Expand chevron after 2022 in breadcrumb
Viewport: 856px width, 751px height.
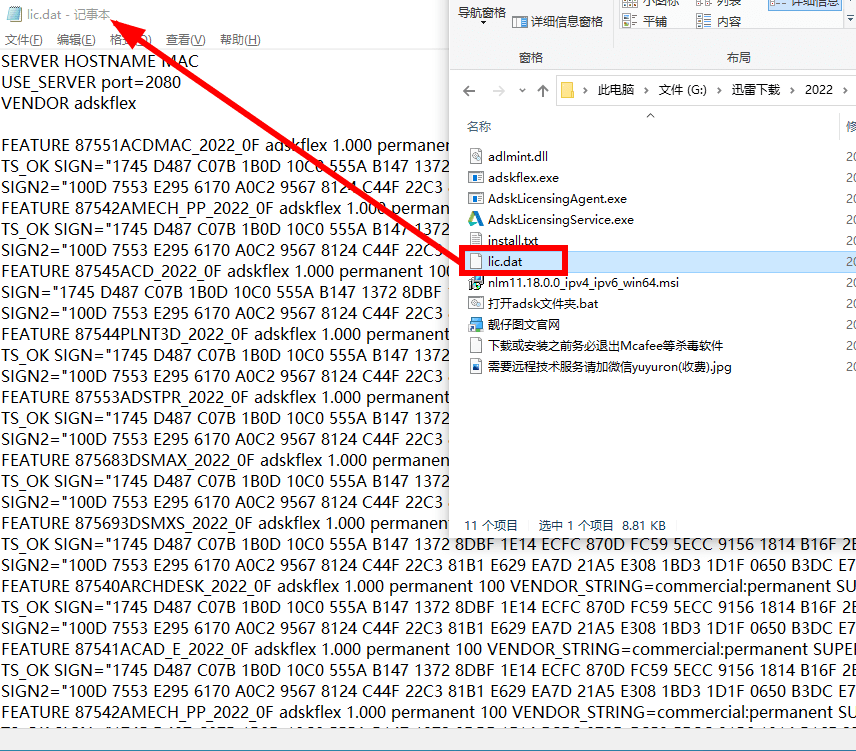(x=845, y=91)
